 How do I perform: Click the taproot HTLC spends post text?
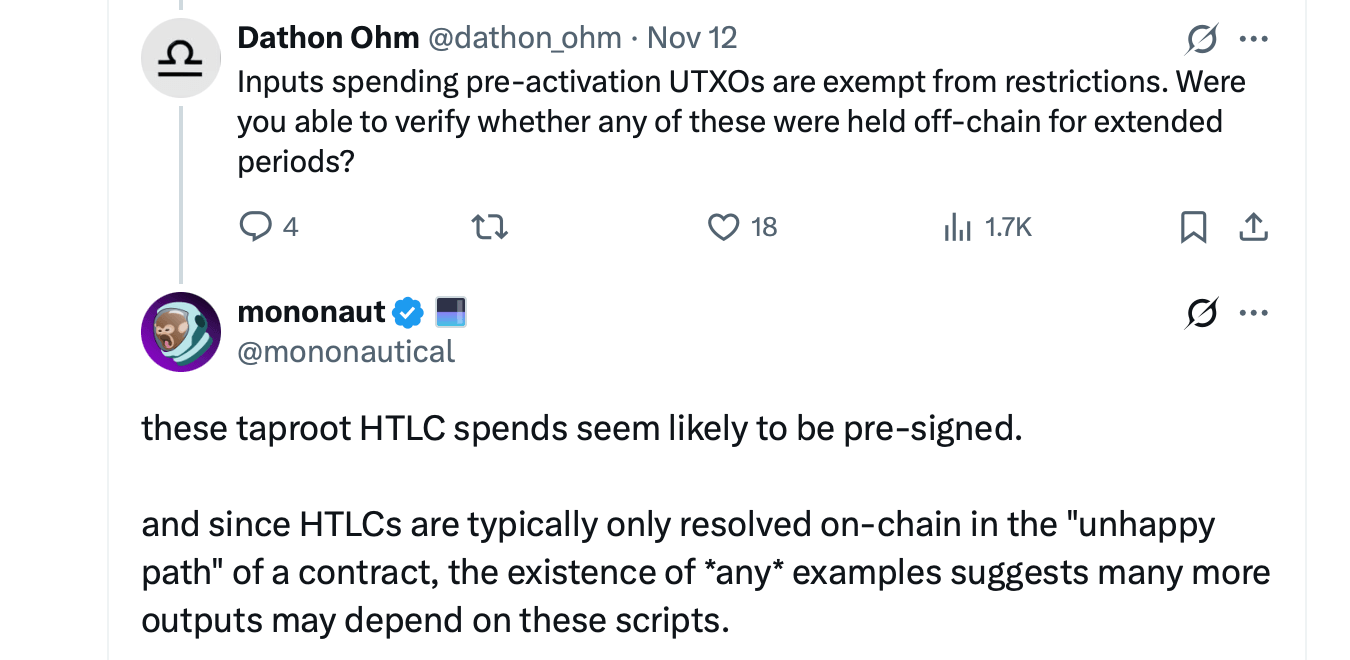click(x=581, y=428)
